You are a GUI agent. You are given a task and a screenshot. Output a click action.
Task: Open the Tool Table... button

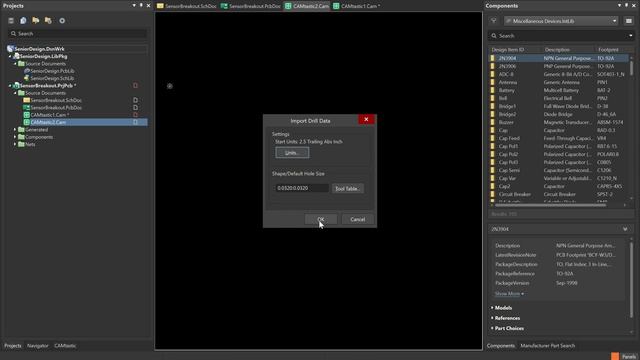click(347, 189)
